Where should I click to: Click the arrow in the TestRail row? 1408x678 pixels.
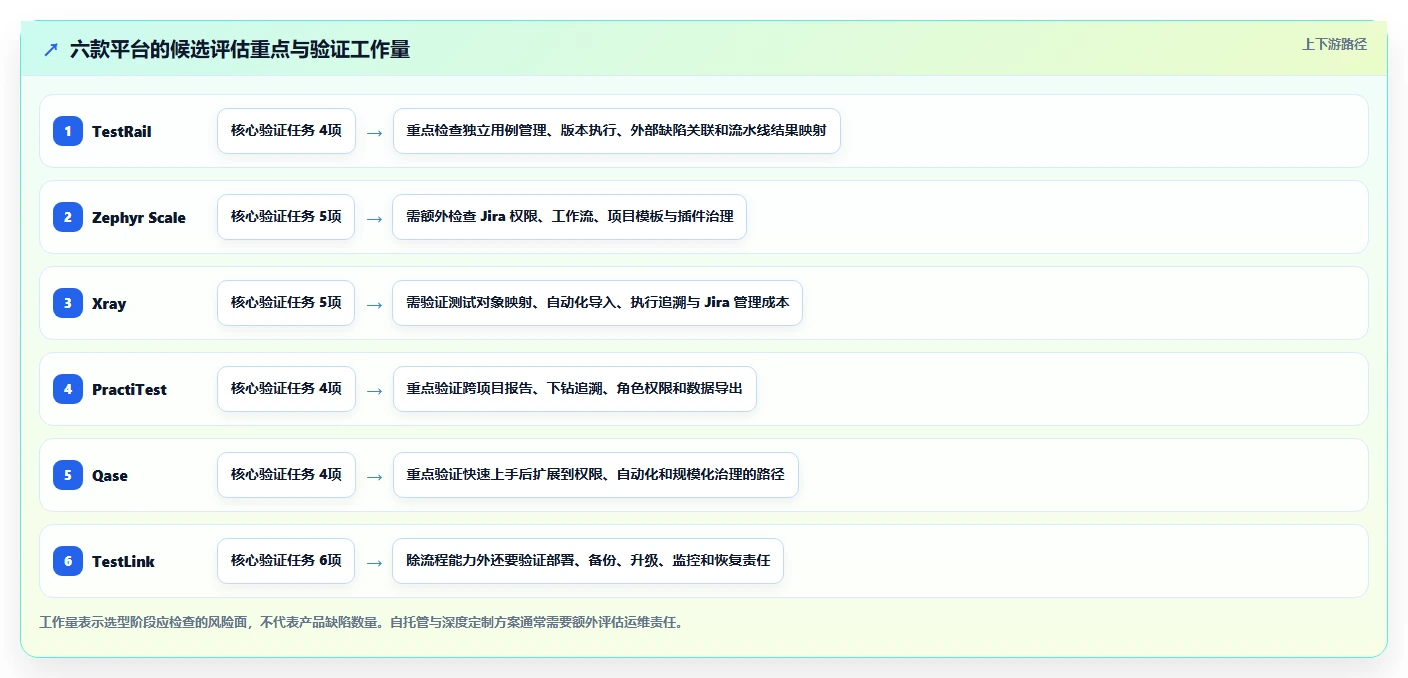(374, 132)
